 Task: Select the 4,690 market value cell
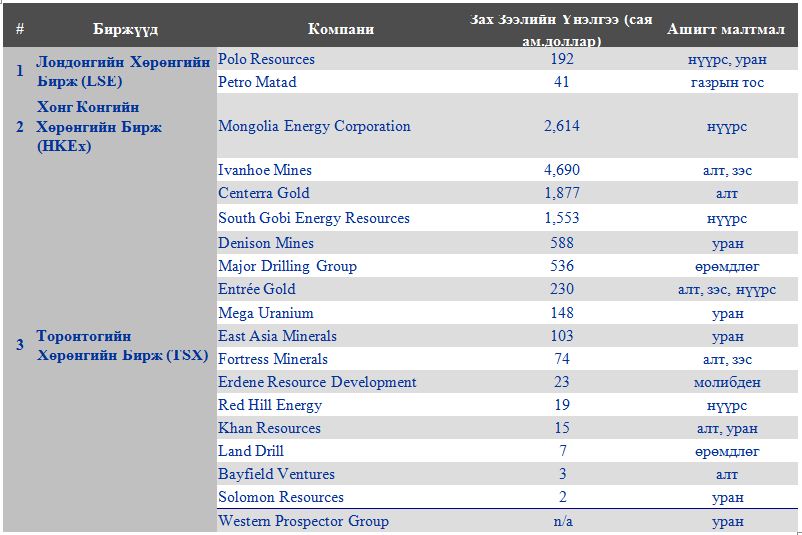point(561,170)
